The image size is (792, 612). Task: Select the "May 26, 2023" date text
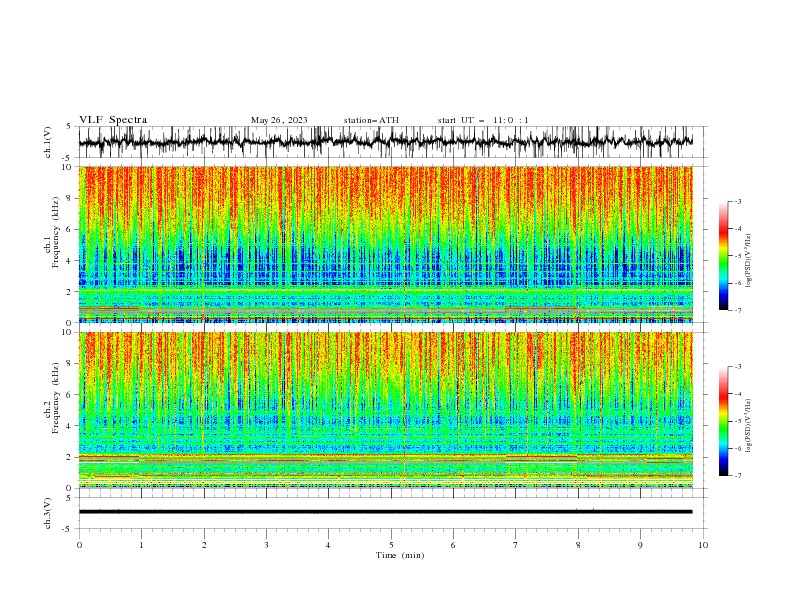tap(279, 120)
